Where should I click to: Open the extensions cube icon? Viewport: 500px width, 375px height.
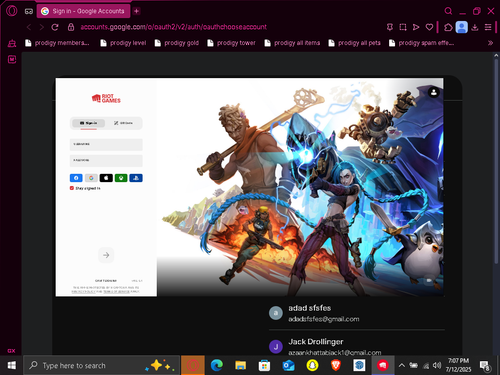click(x=448, y=27)
